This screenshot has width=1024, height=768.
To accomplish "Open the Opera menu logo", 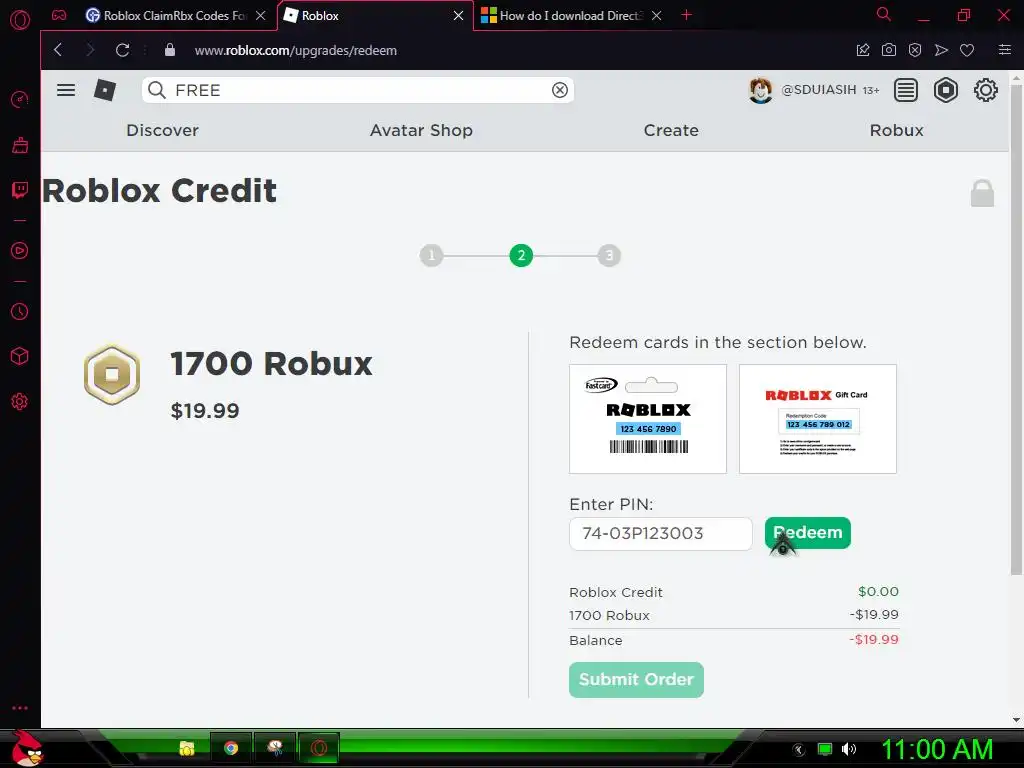I will (x=20, y=20).
